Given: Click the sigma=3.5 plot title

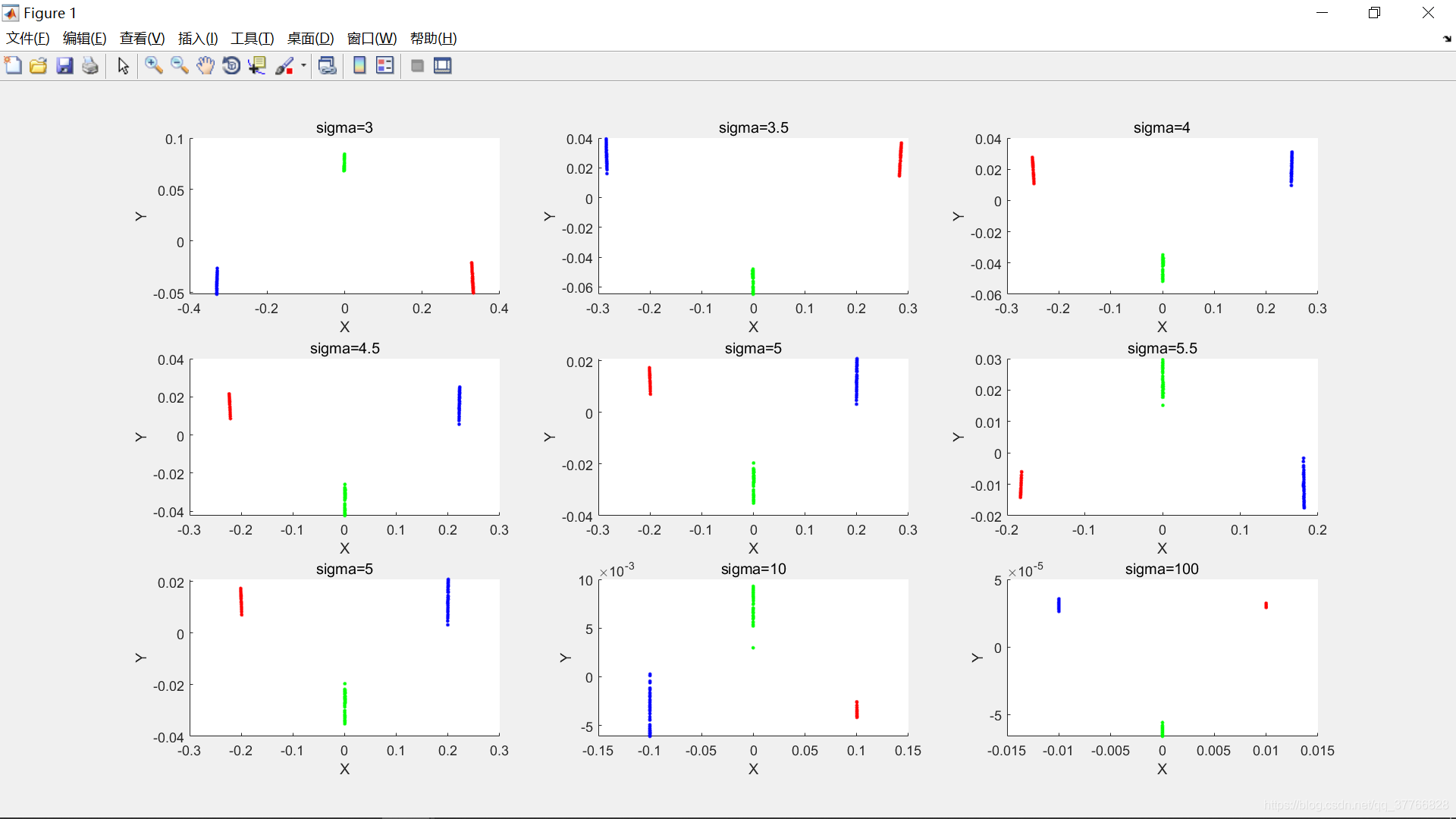Looking at the screenshot, I should click(754, 128).
